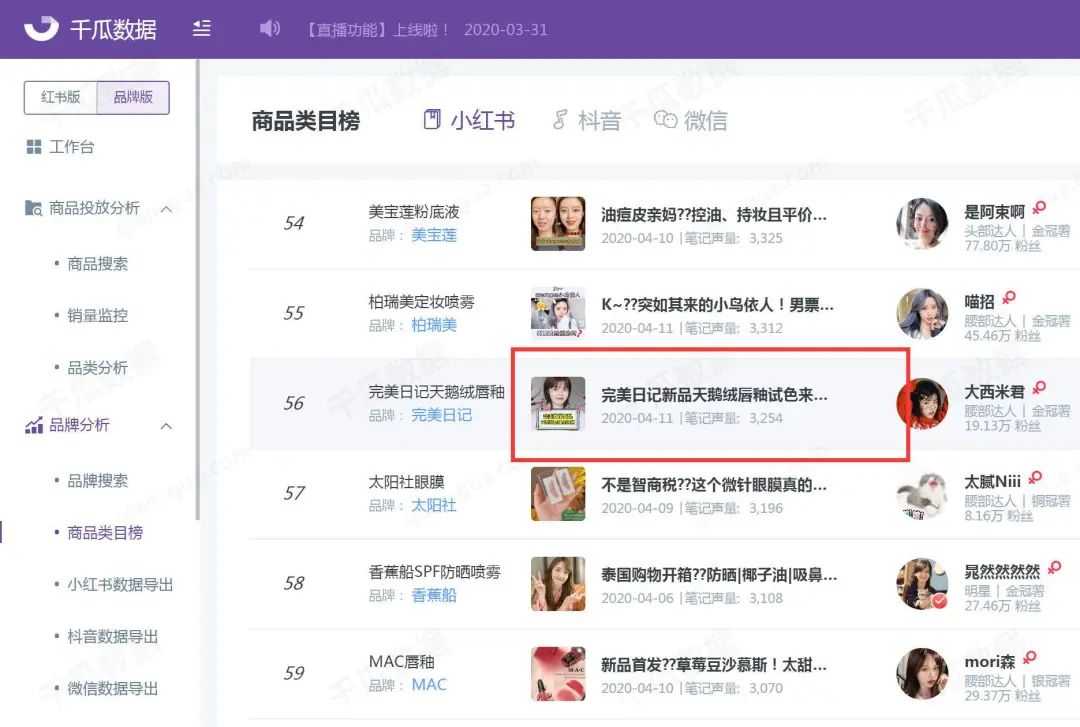Click 太腻Niii avatar
The width and height of the screenshot is (1080, 727).
coord(922,493)
